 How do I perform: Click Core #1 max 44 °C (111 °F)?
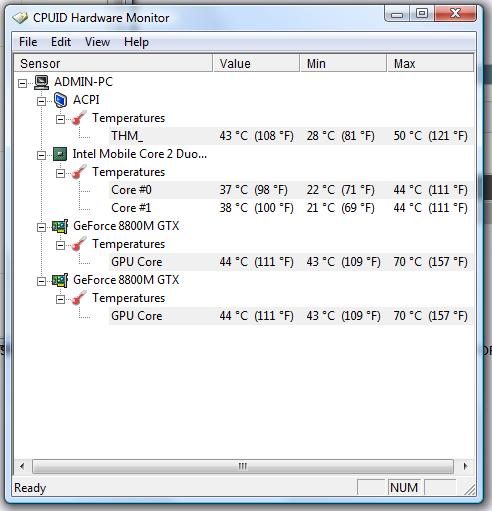click(x=430, y=208)
